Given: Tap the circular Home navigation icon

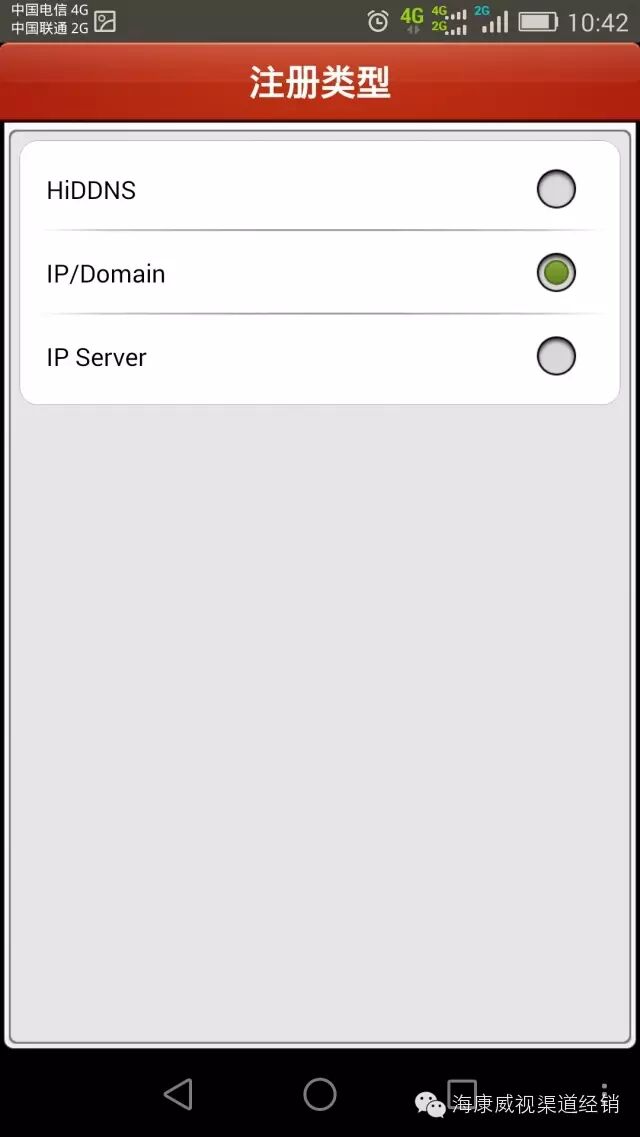Looking at the screenshot, I should (x=320, y=1093).
